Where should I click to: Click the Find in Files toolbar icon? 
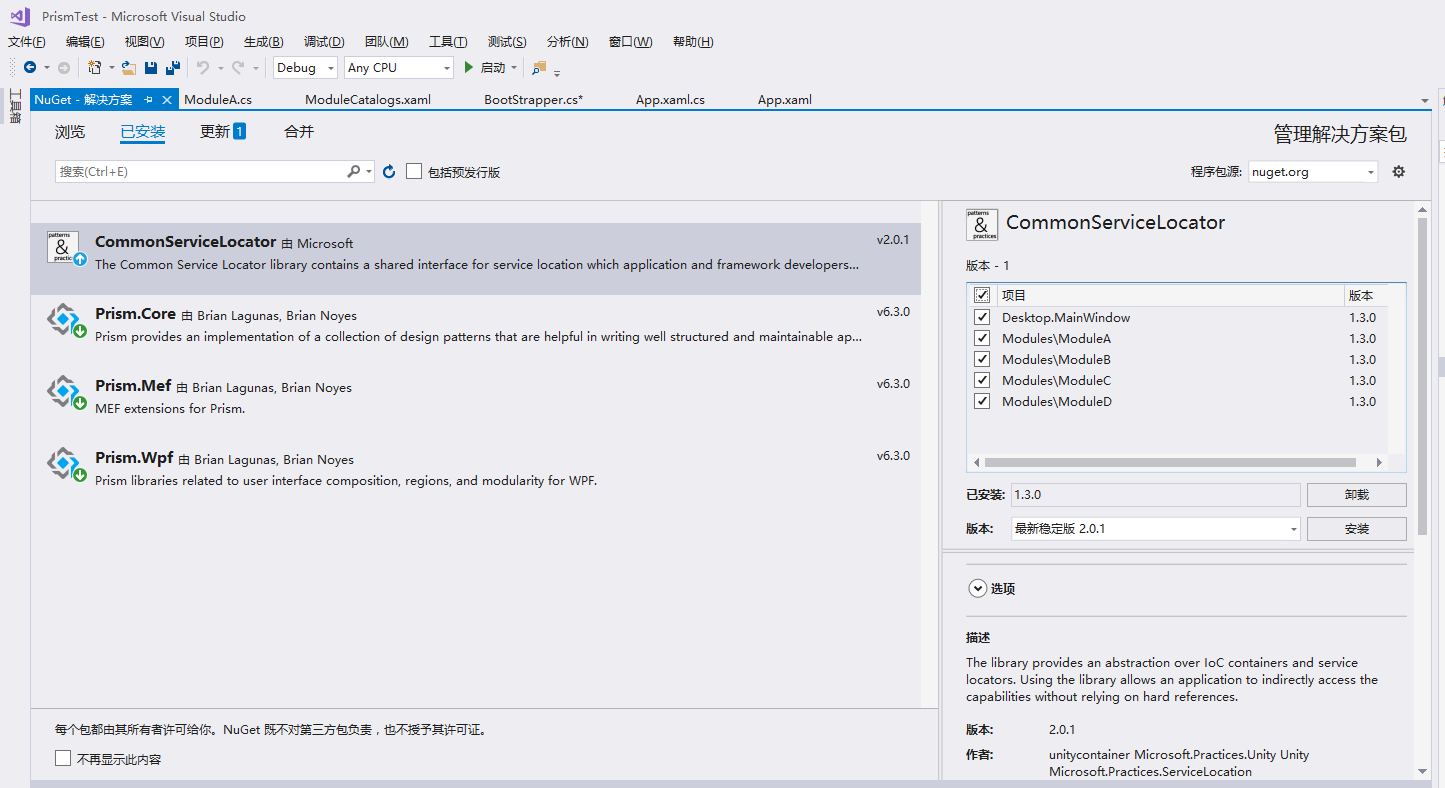(x=539, y=67)
